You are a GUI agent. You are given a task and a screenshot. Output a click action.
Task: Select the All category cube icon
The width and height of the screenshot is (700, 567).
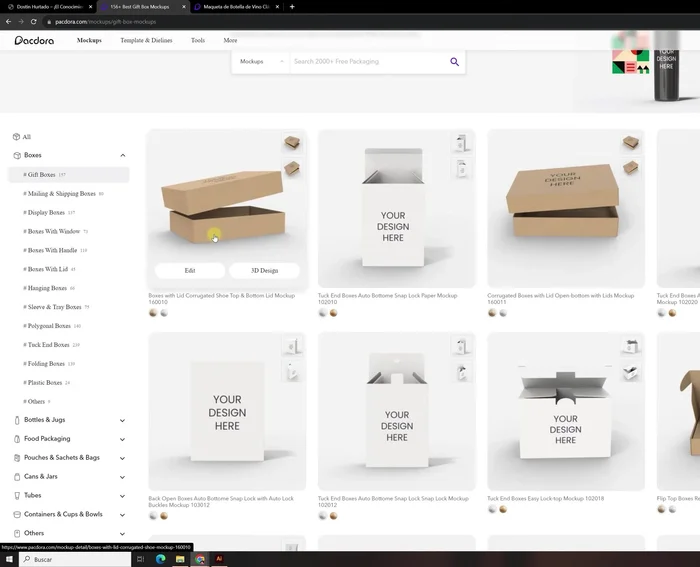[x=17, y=137]
